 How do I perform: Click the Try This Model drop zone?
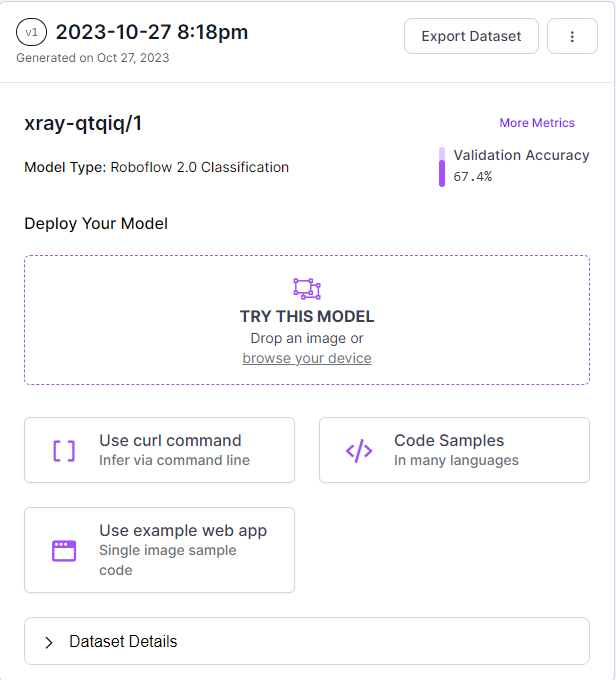pos(307,320)
